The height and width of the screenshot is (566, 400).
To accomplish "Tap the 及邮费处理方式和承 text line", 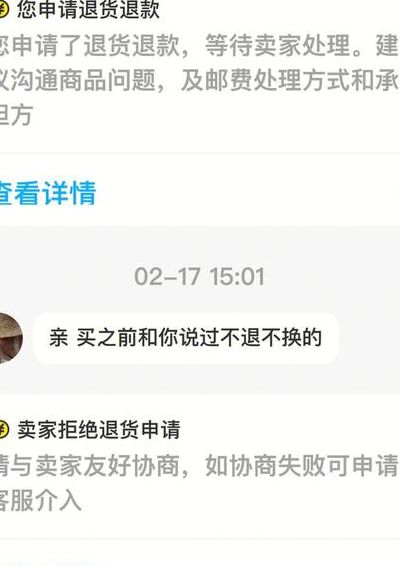I will [290, 80].
